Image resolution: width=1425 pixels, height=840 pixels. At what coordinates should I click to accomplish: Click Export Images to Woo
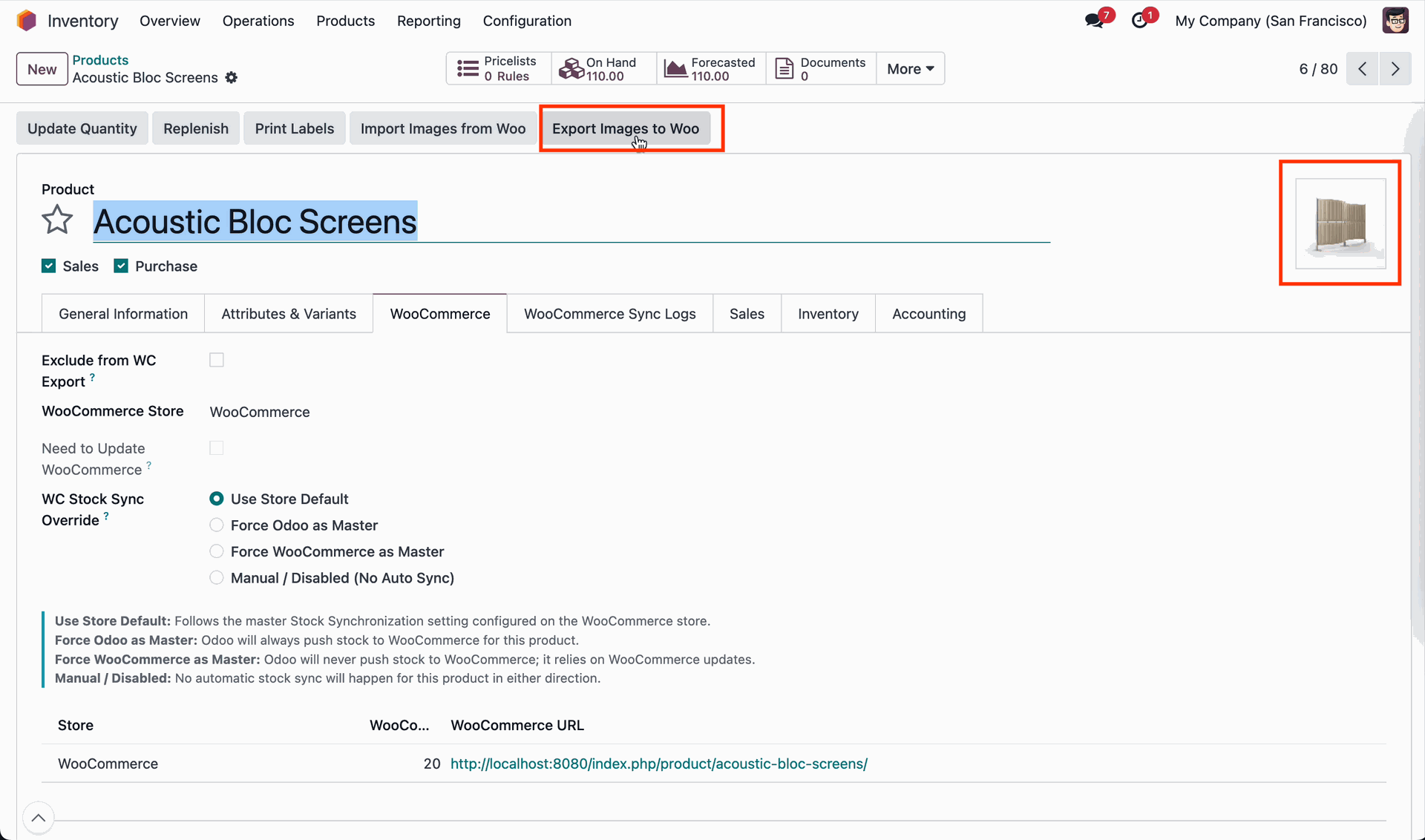[626, 128]
